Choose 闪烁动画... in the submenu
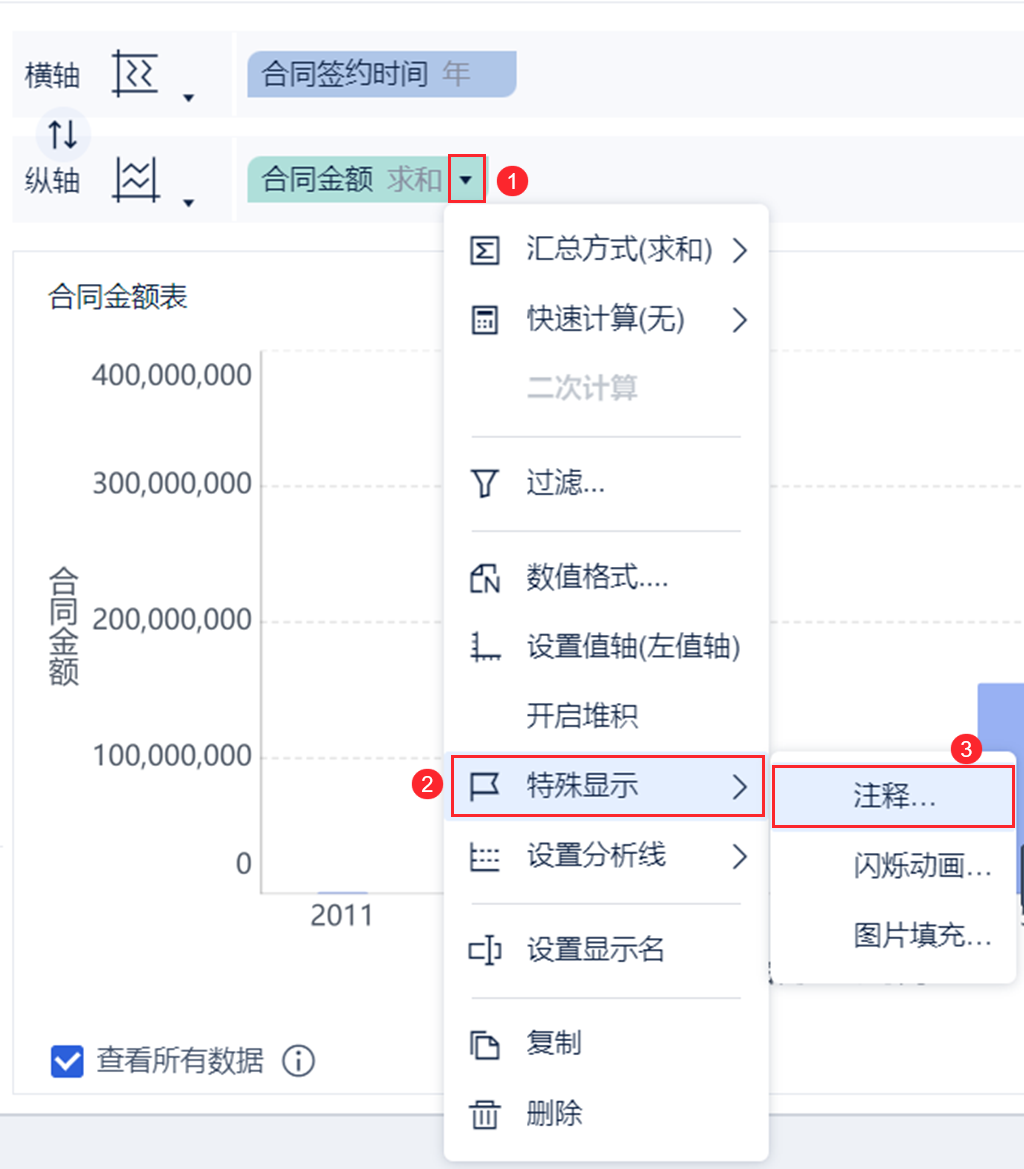Viewport: 1024px width, 1169px height. click(893, 866)
